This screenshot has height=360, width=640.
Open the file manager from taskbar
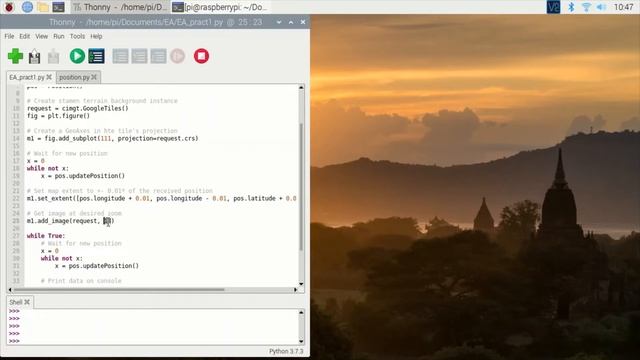point(43,7)
